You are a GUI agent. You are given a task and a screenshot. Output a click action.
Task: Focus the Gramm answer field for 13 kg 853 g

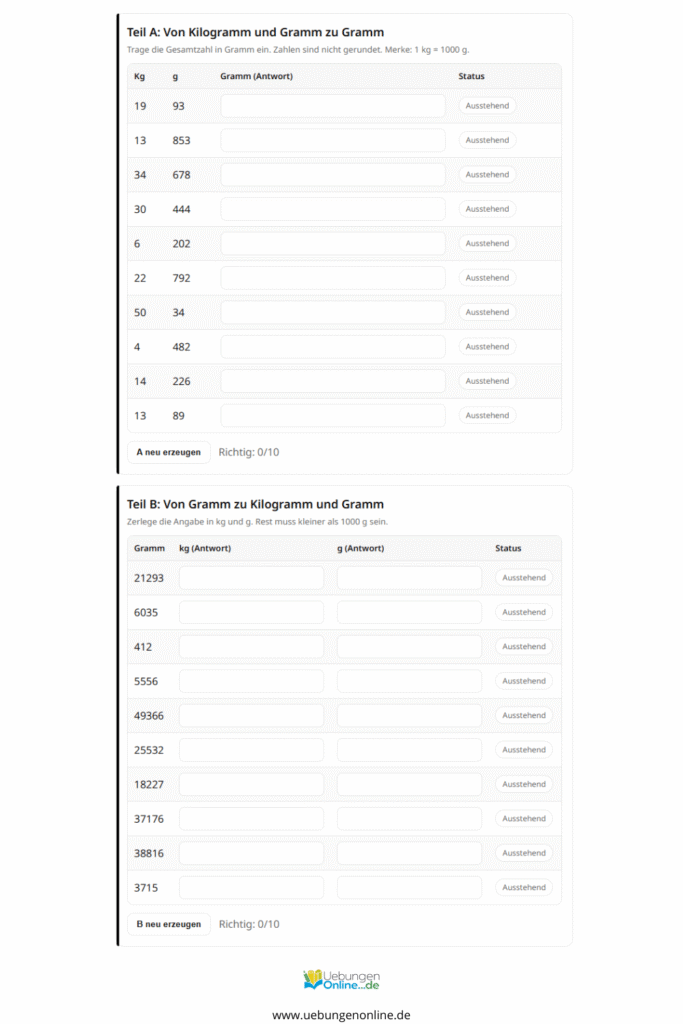pyautogui.click(x=333, y=140)
